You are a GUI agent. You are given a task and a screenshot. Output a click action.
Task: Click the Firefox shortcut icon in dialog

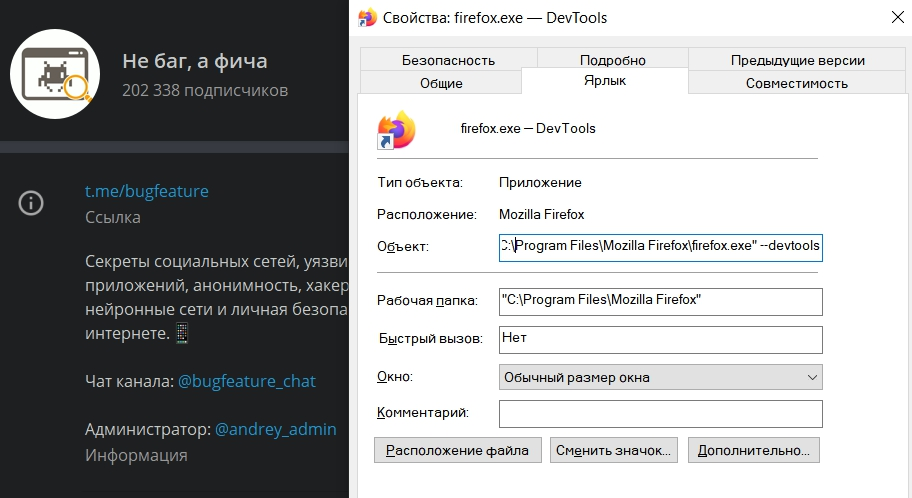395,129
